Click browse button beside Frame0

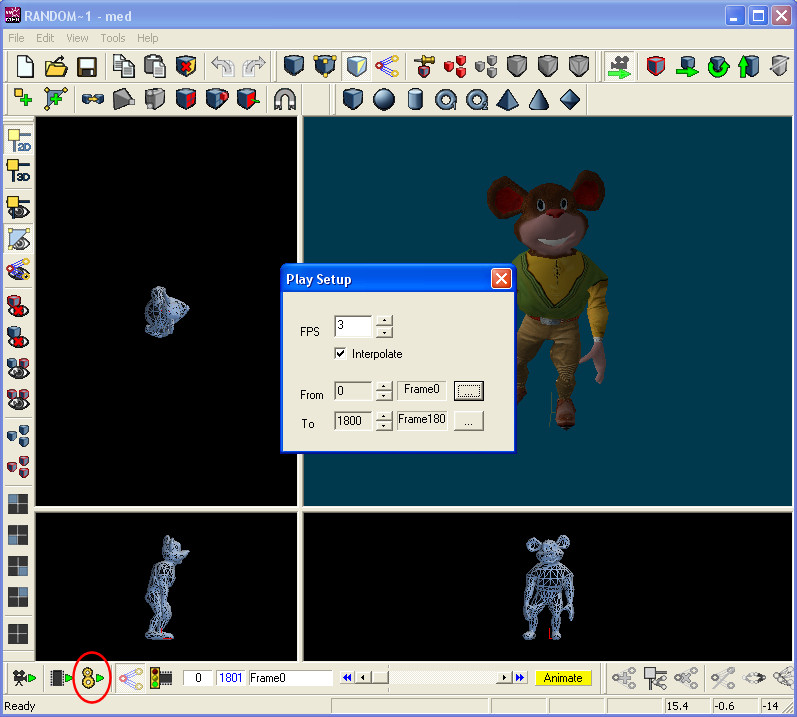468,391
